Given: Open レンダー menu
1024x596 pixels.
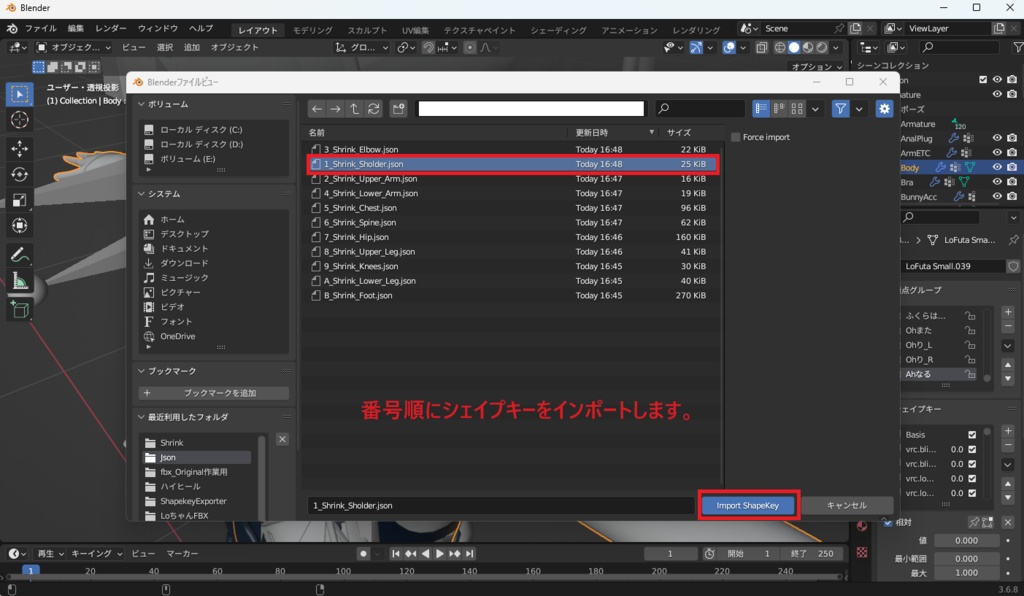Looking at the screenshot, I should (x=110, y=29).
